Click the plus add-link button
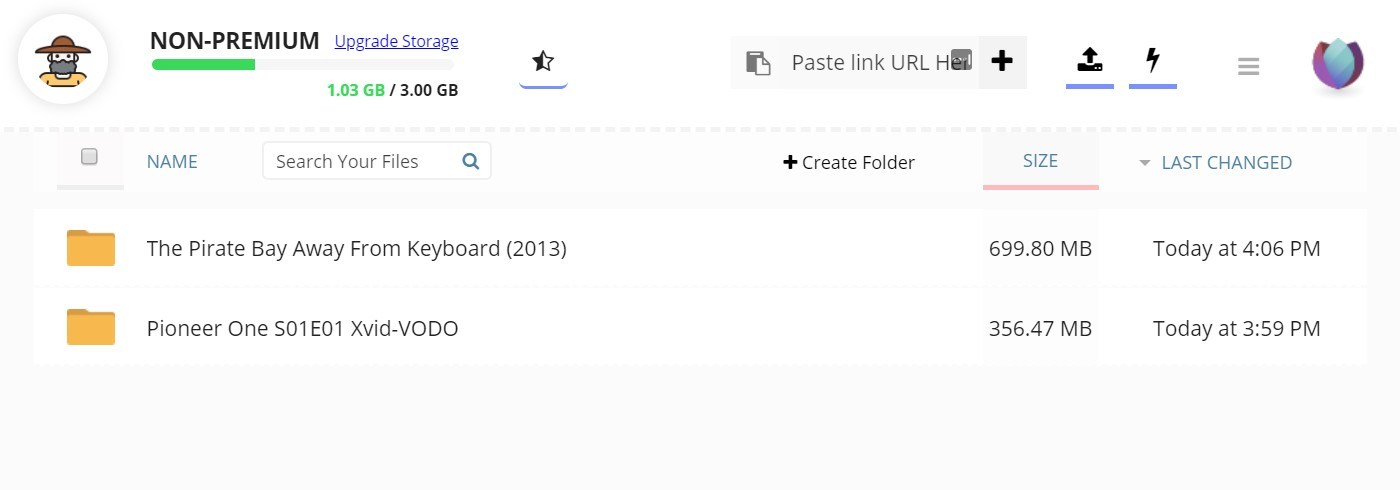 [1002, 61]
